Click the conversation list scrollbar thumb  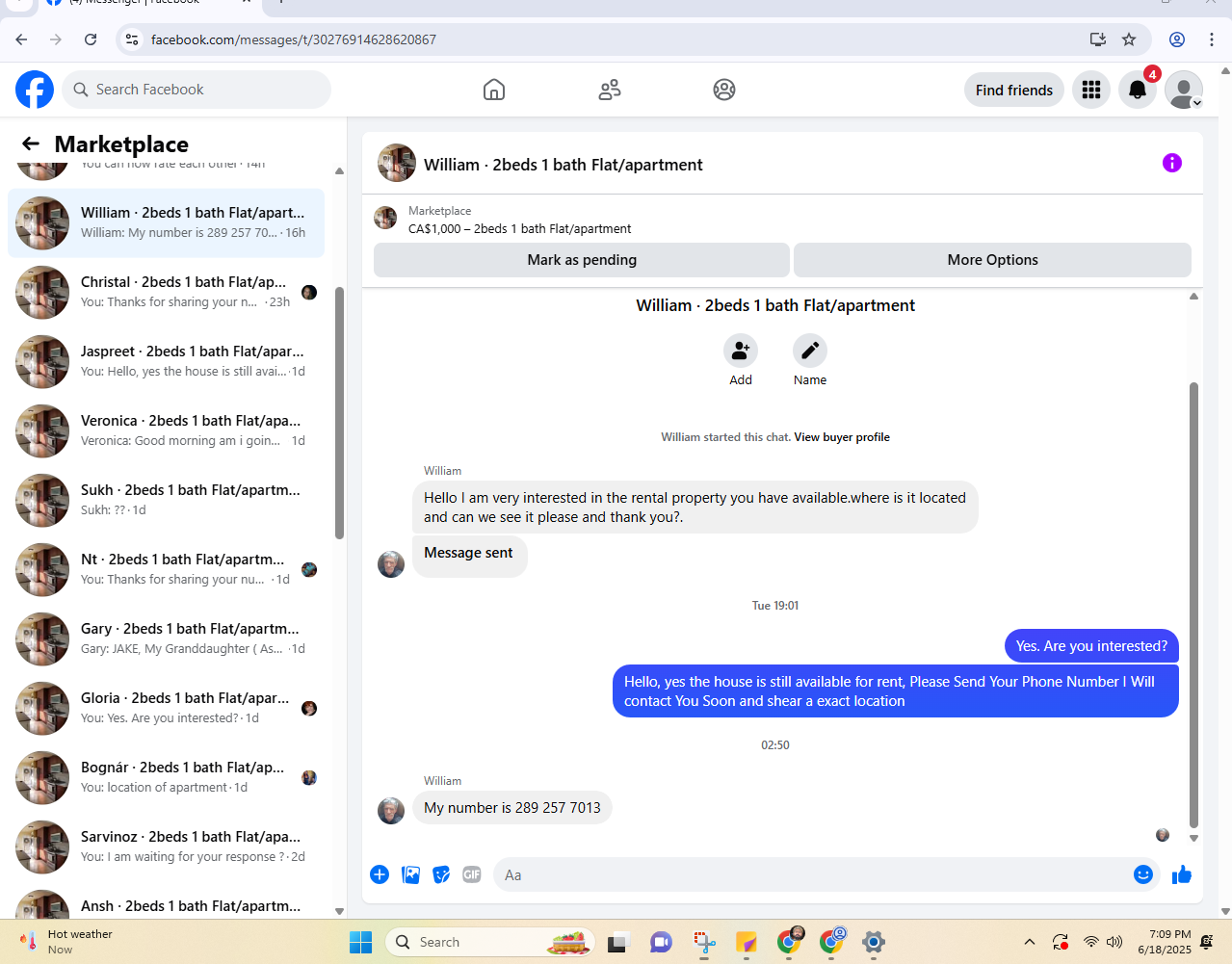pos(339,412)
